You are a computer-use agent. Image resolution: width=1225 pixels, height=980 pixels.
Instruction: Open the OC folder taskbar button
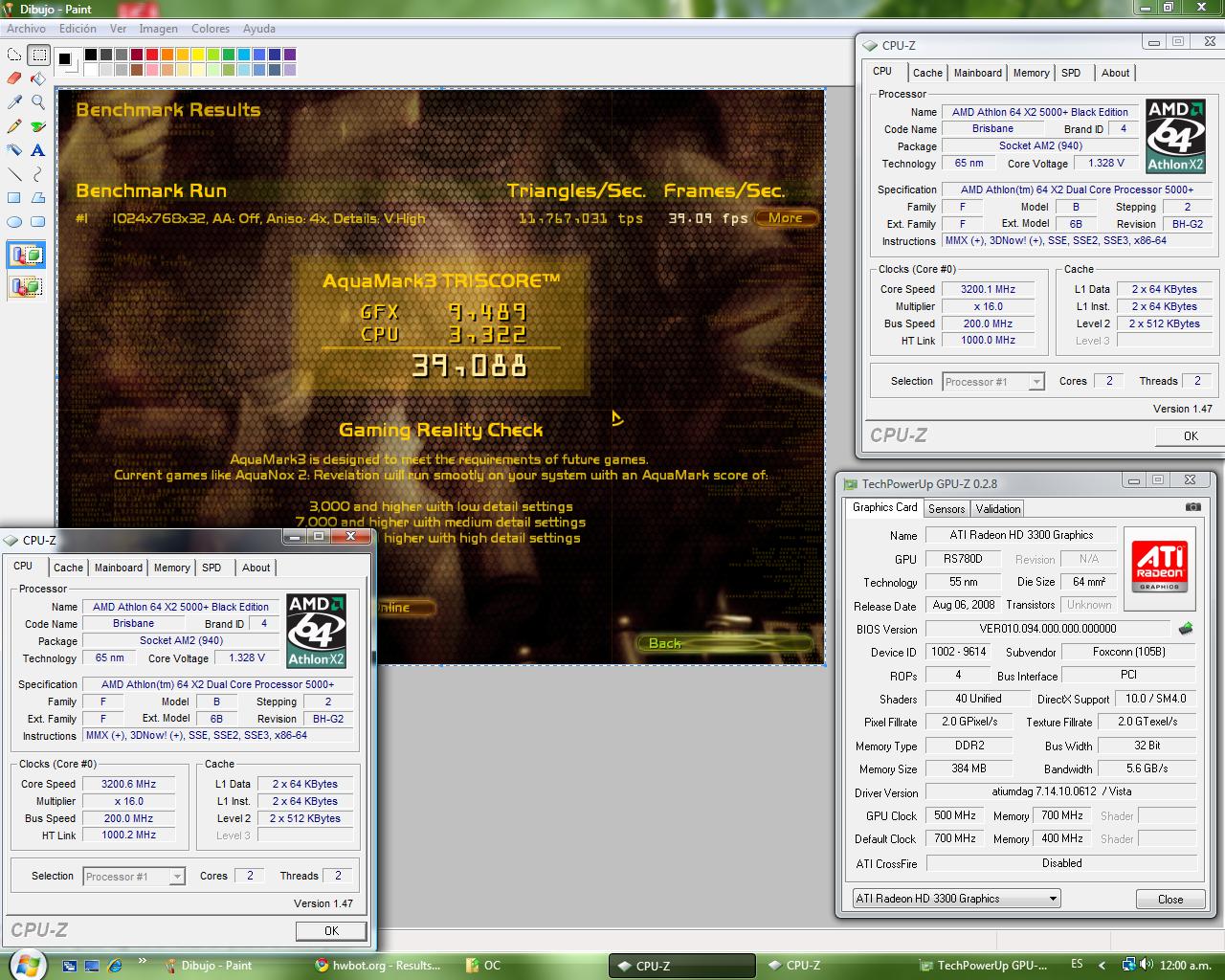(x=529, y=966)
